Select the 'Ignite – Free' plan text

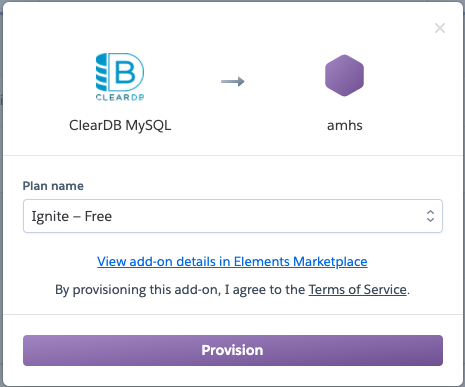click(x=72, y=216)
